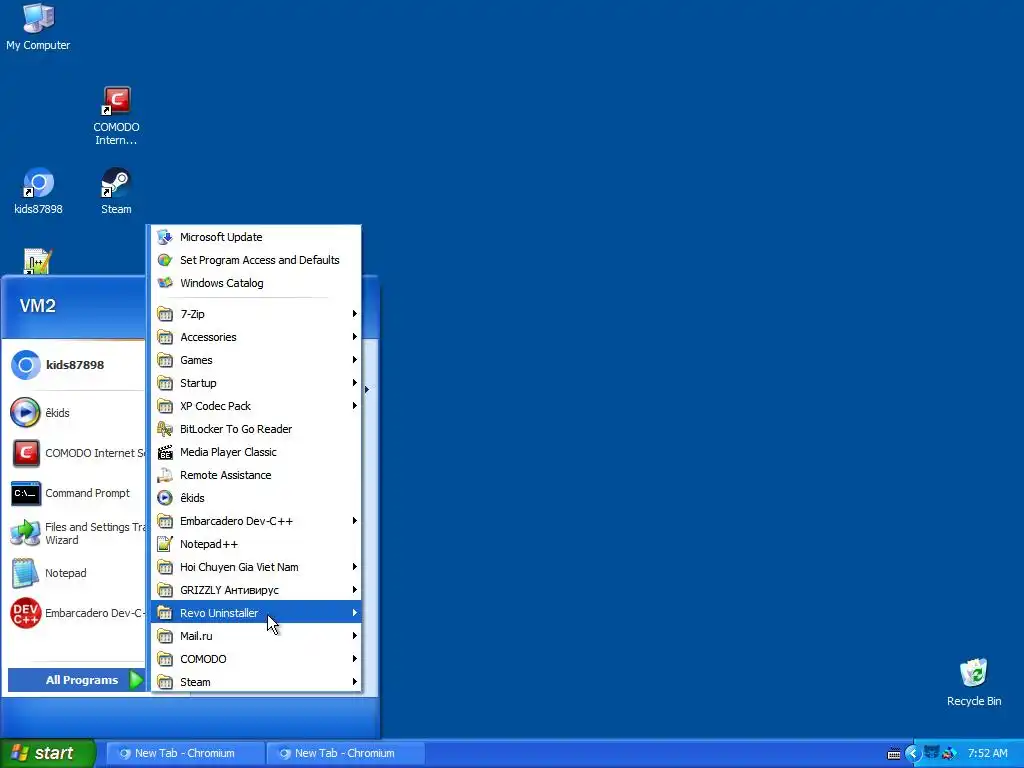Screen dimensions: 1024x768
Task: Click Set Program Access and Defaults icon
Action: coord(165,260)
